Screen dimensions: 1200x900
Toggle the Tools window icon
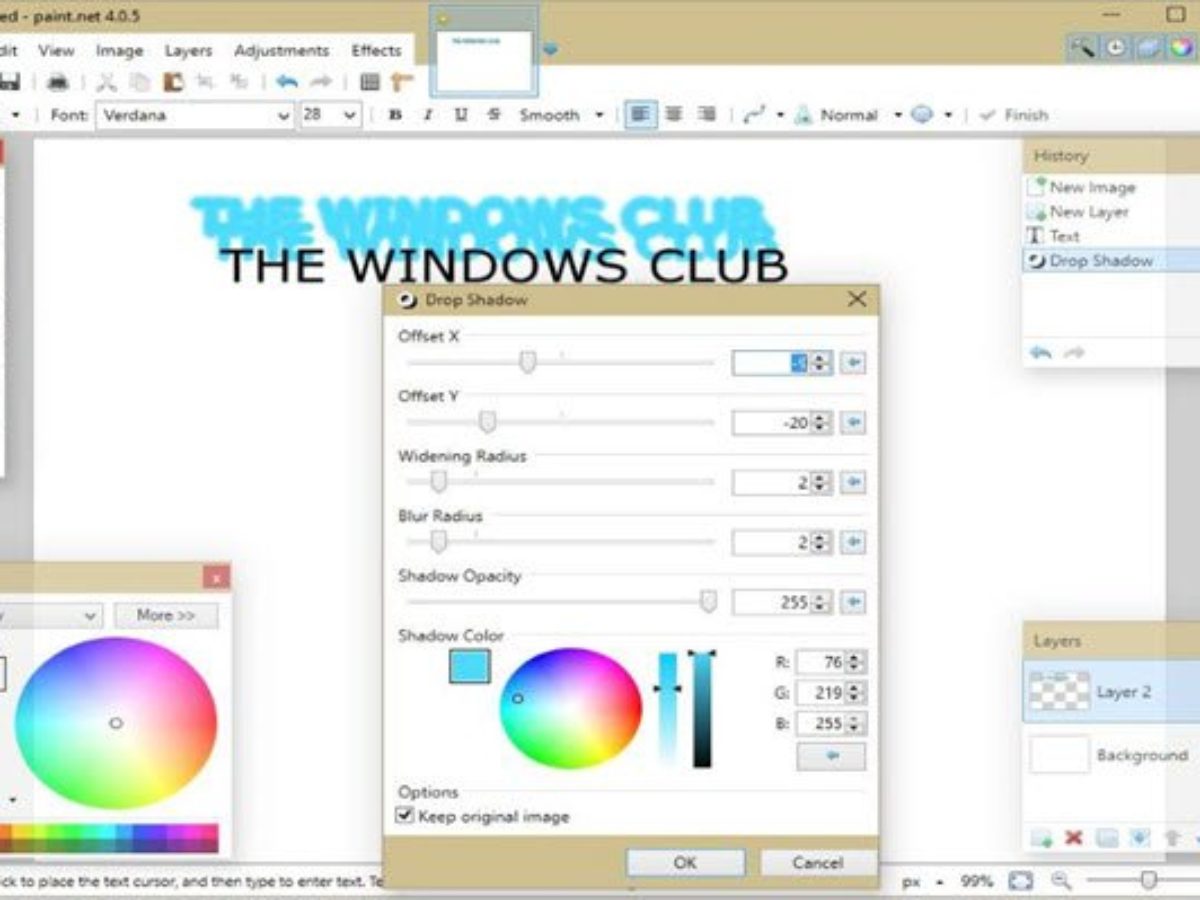[x=1082, y=47]
